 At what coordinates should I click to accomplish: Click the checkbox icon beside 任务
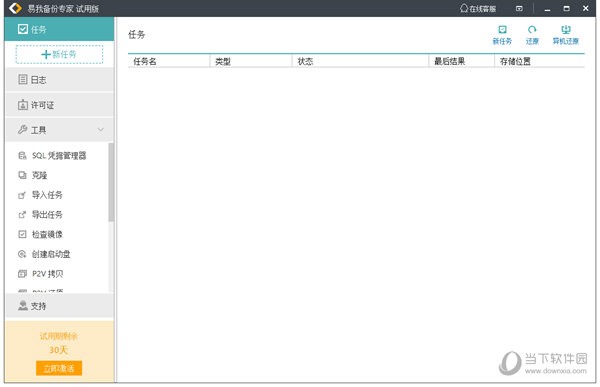pos(23,29)
